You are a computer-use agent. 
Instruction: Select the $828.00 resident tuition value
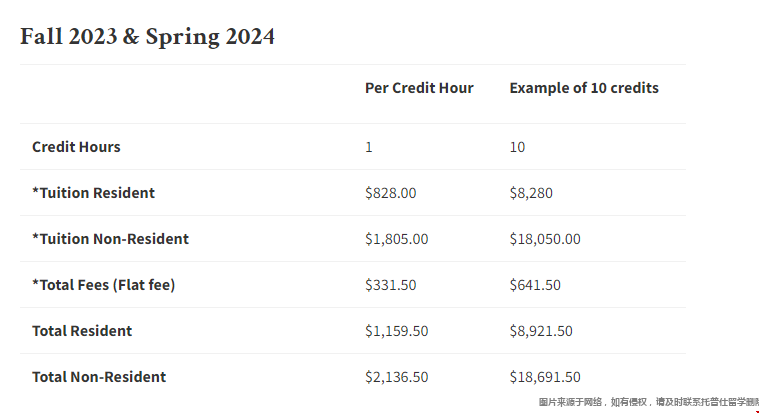coord(391,193)
